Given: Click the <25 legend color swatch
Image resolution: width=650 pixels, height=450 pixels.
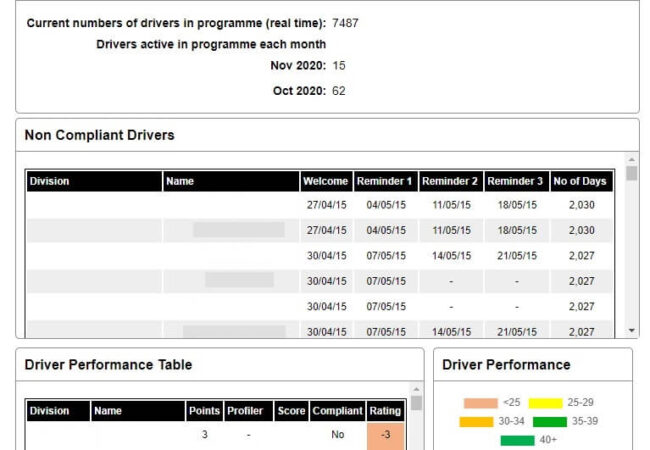Looking at the screenshot, I should click(481, 403).
